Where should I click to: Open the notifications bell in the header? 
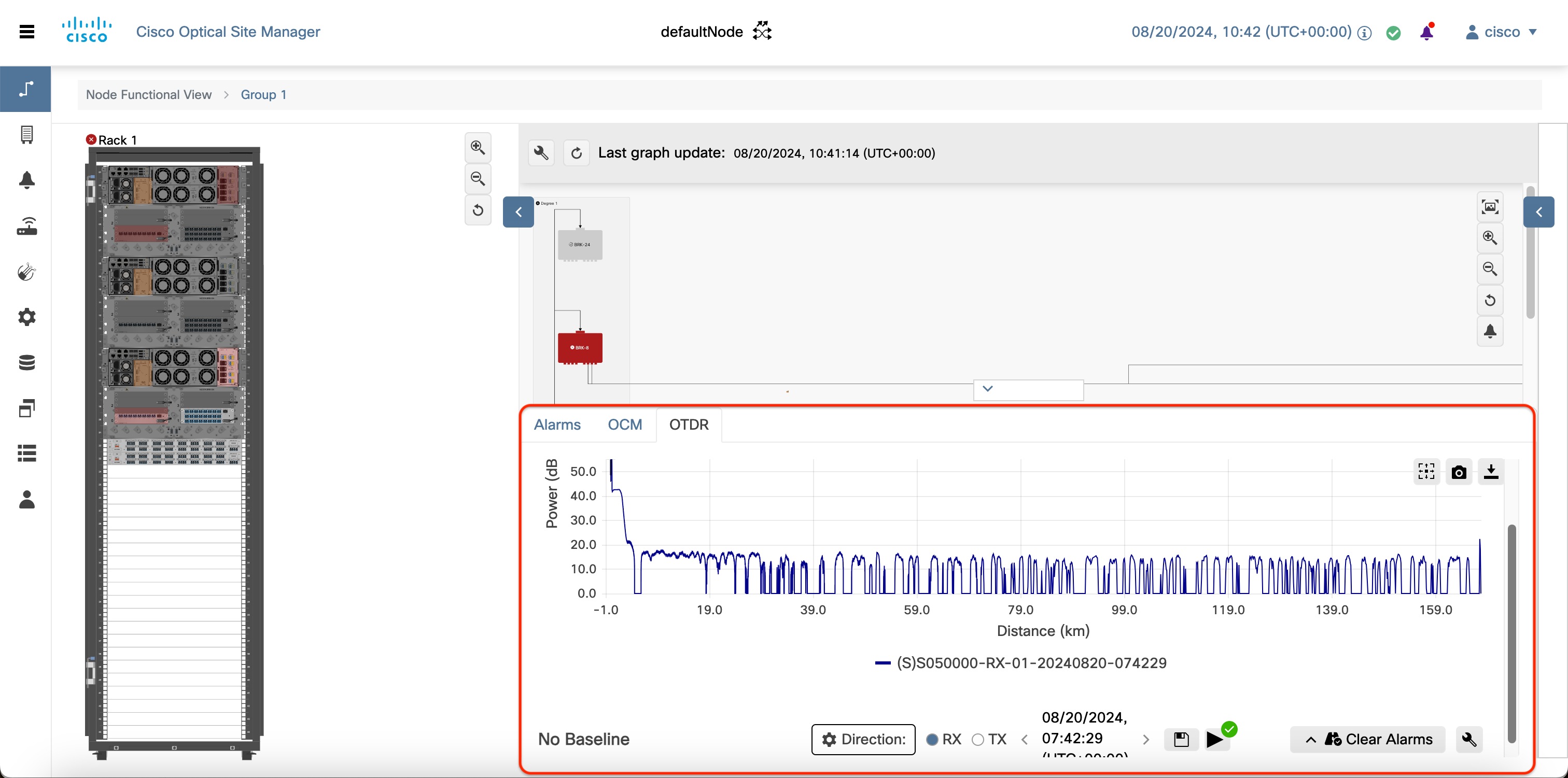tap(1427, 32)
